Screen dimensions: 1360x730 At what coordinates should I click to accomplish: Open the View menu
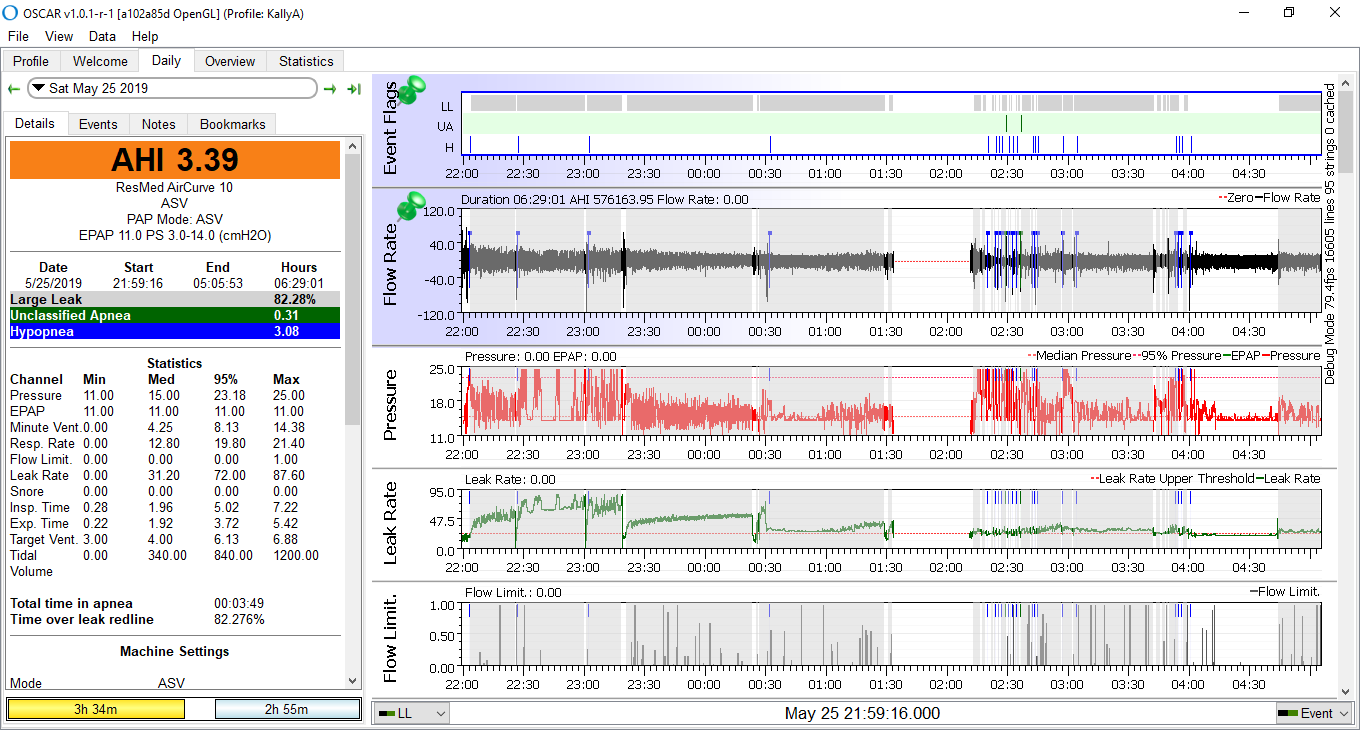point(59,36)
